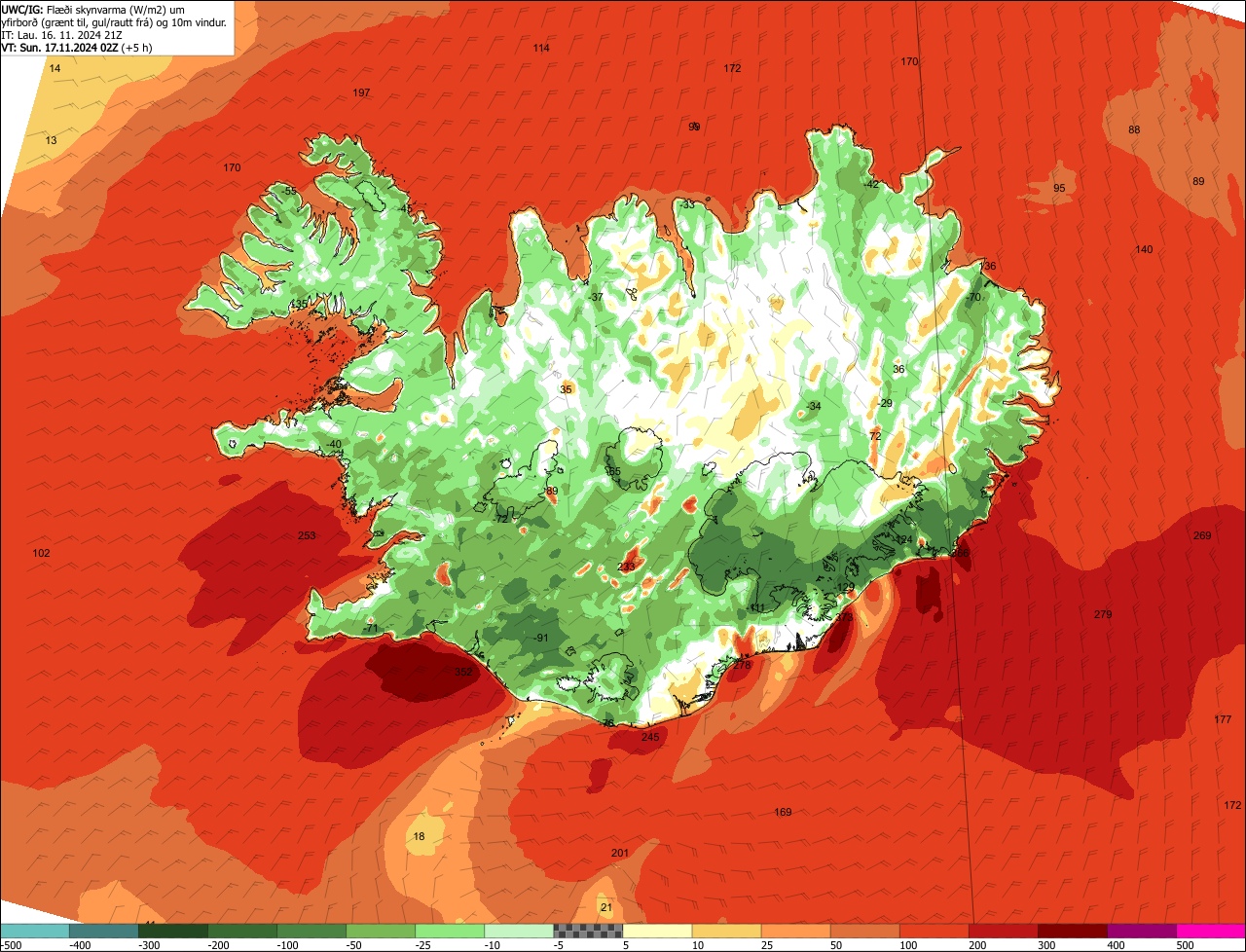Select the 102 value on the map

click(41, 553)
